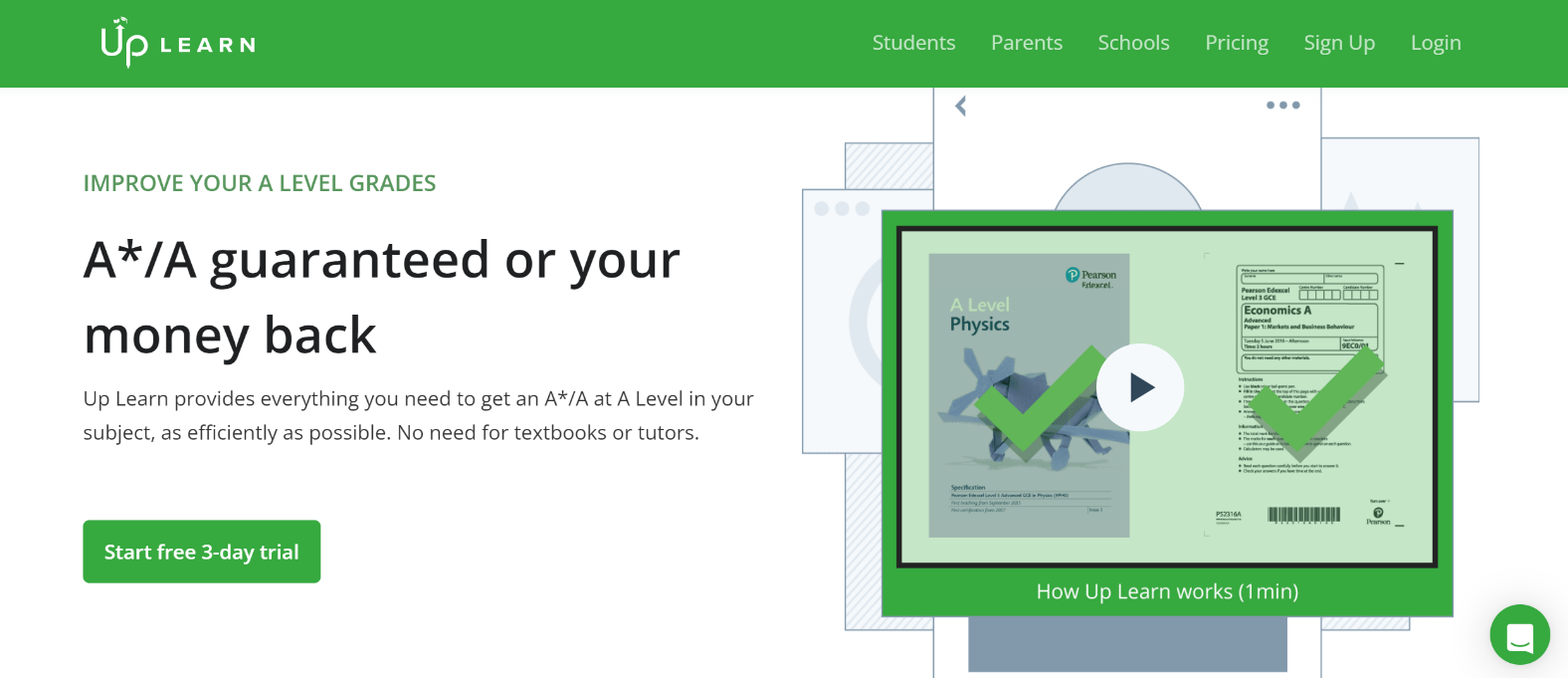Screen dimensions: 1568x678
Task: Click the 'How Up Learn works (1min)' caption
Action: (1167, 591)
